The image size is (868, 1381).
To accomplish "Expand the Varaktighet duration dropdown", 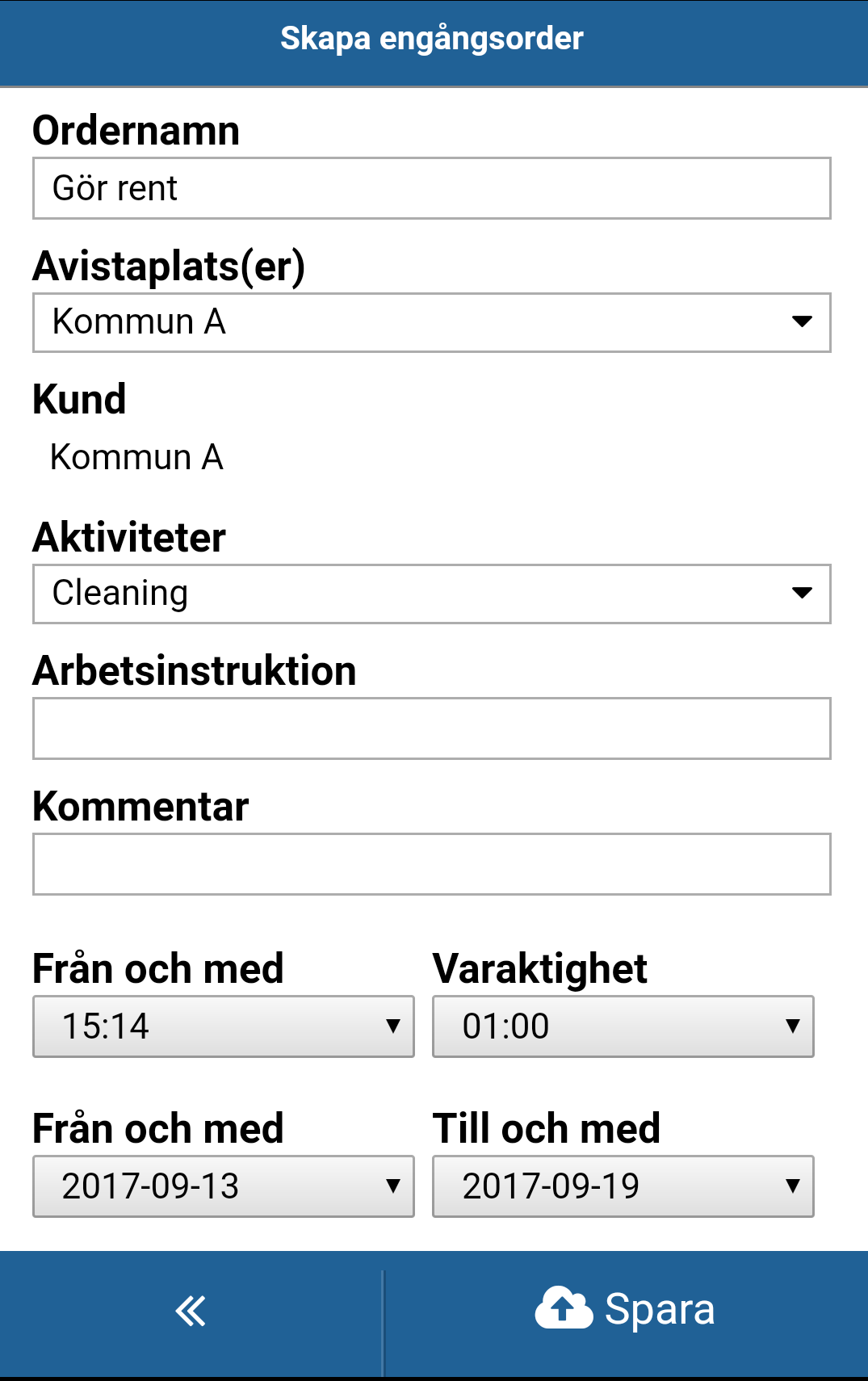I will tap(623, 1026).
